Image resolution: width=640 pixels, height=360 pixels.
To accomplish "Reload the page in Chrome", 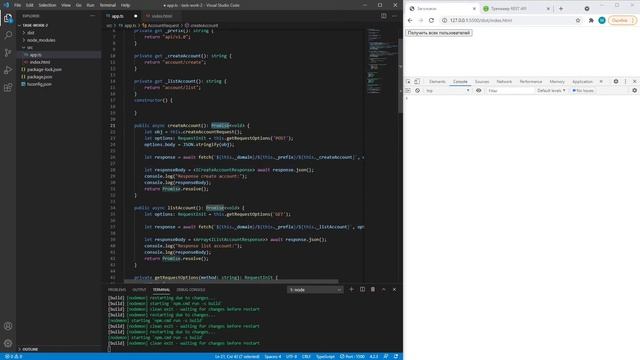I will tap(431, 20).
